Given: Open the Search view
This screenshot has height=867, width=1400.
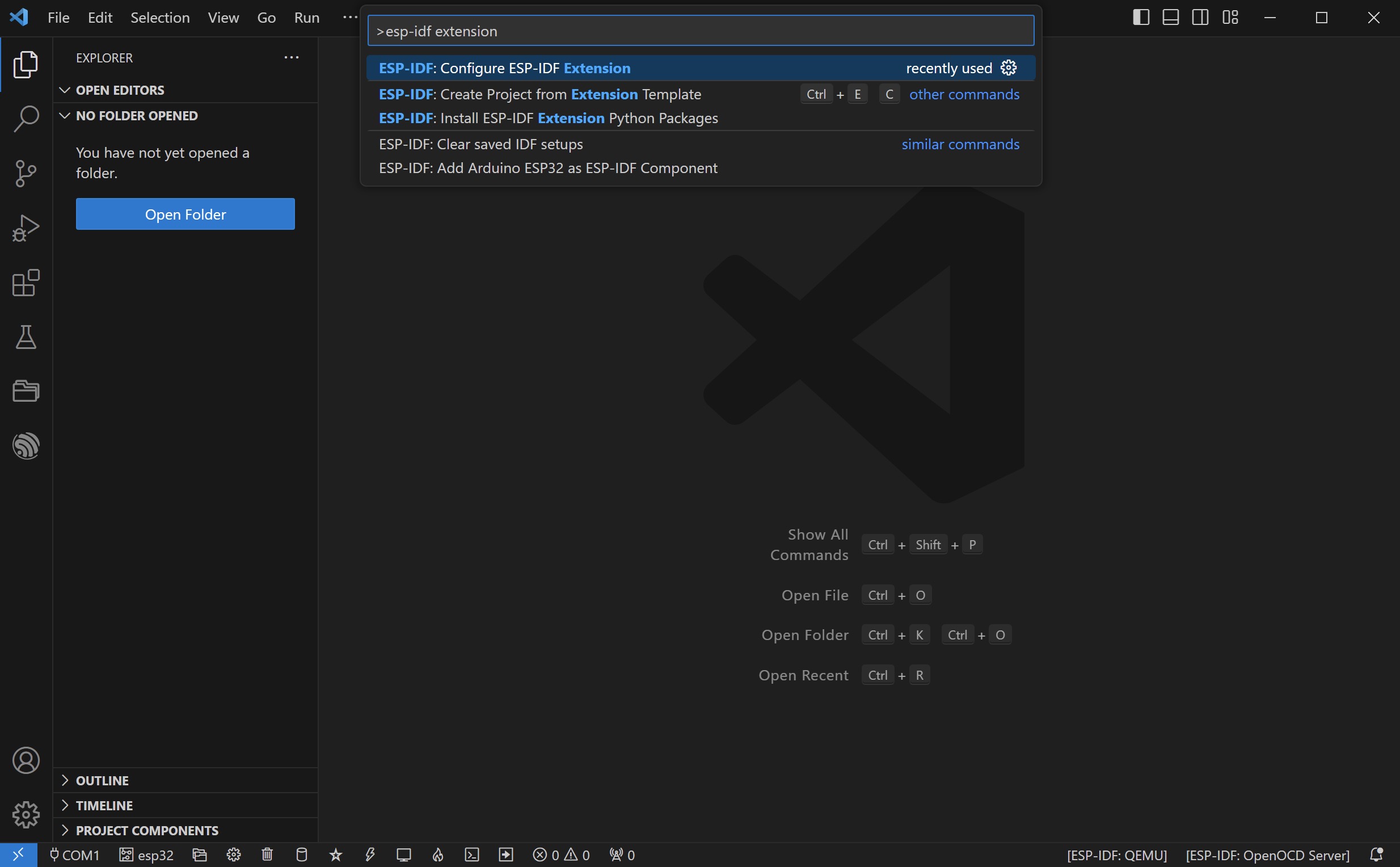Looking at the screenshot, I should pos(26,119).
